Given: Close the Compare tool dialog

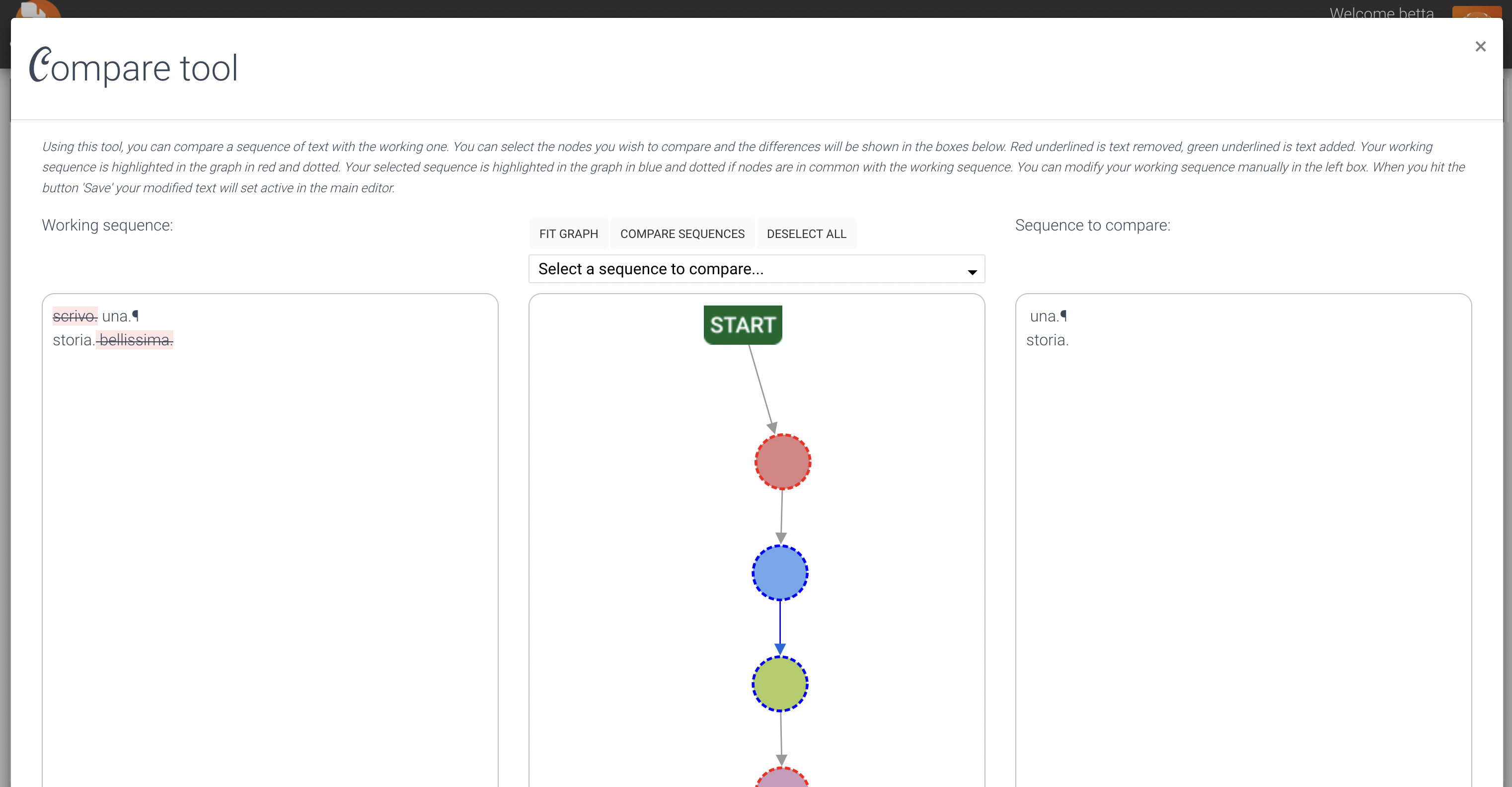Looking at the screenshot, I should (x=1480, y=46).
